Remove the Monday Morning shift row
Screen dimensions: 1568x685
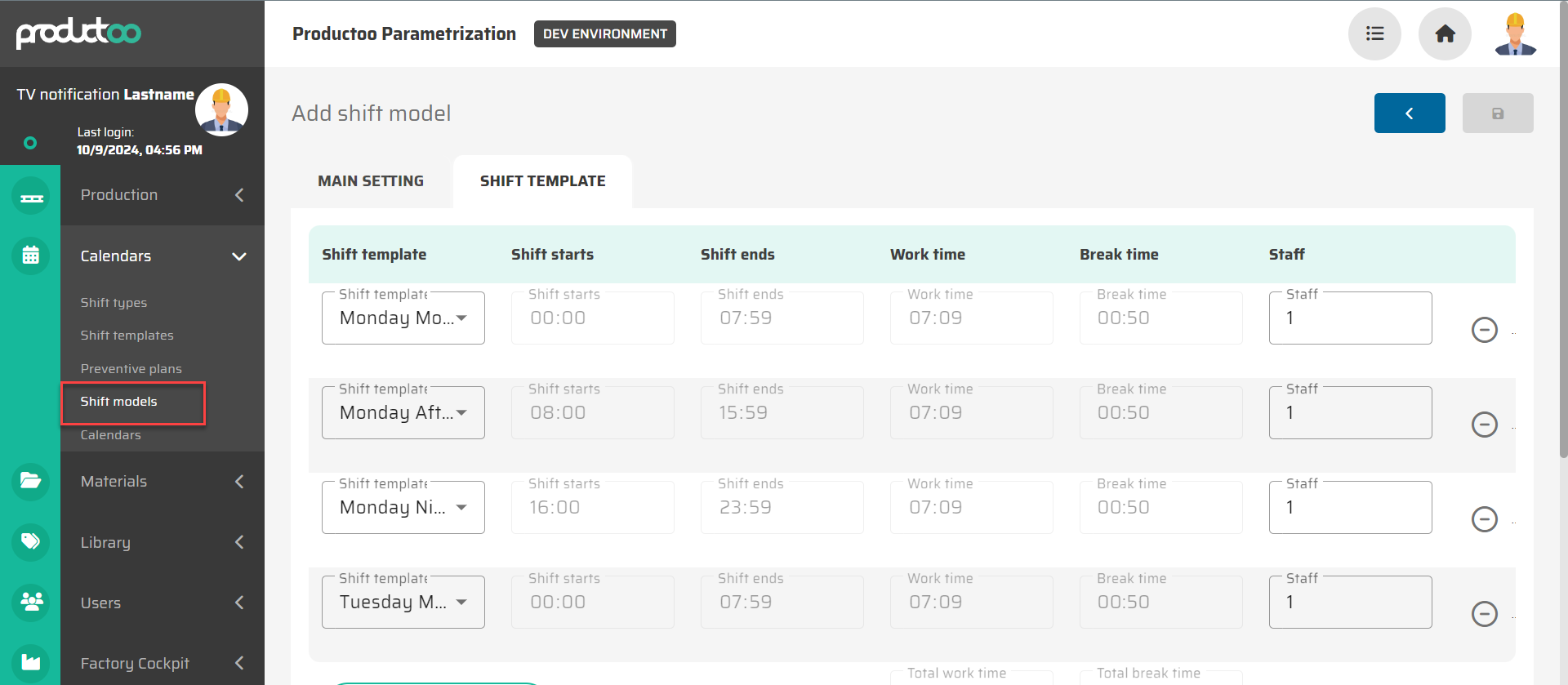pos(1484,330)
